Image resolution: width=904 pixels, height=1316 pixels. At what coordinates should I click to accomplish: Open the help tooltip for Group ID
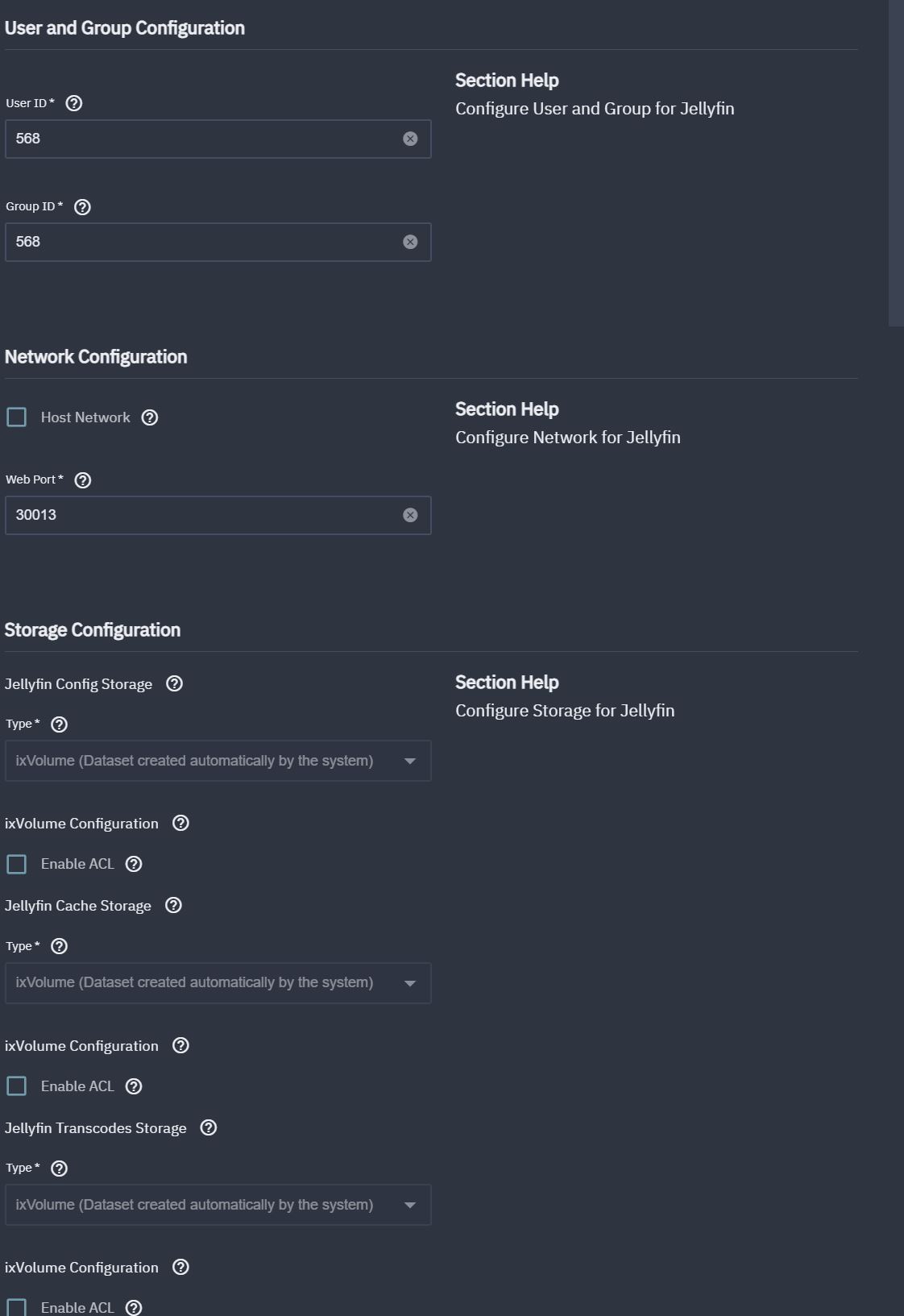(x=82, y=207)
